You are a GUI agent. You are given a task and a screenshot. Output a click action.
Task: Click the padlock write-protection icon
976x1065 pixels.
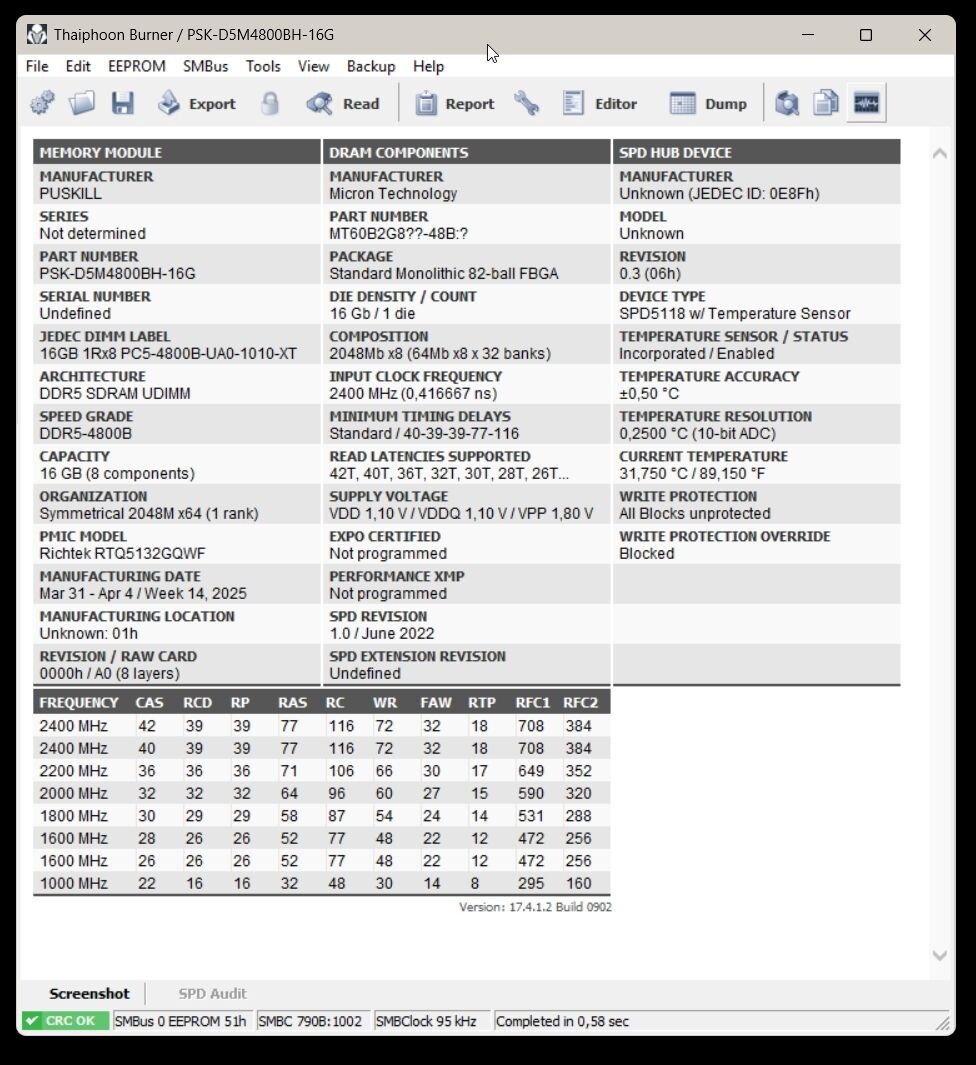click(270, 103)
